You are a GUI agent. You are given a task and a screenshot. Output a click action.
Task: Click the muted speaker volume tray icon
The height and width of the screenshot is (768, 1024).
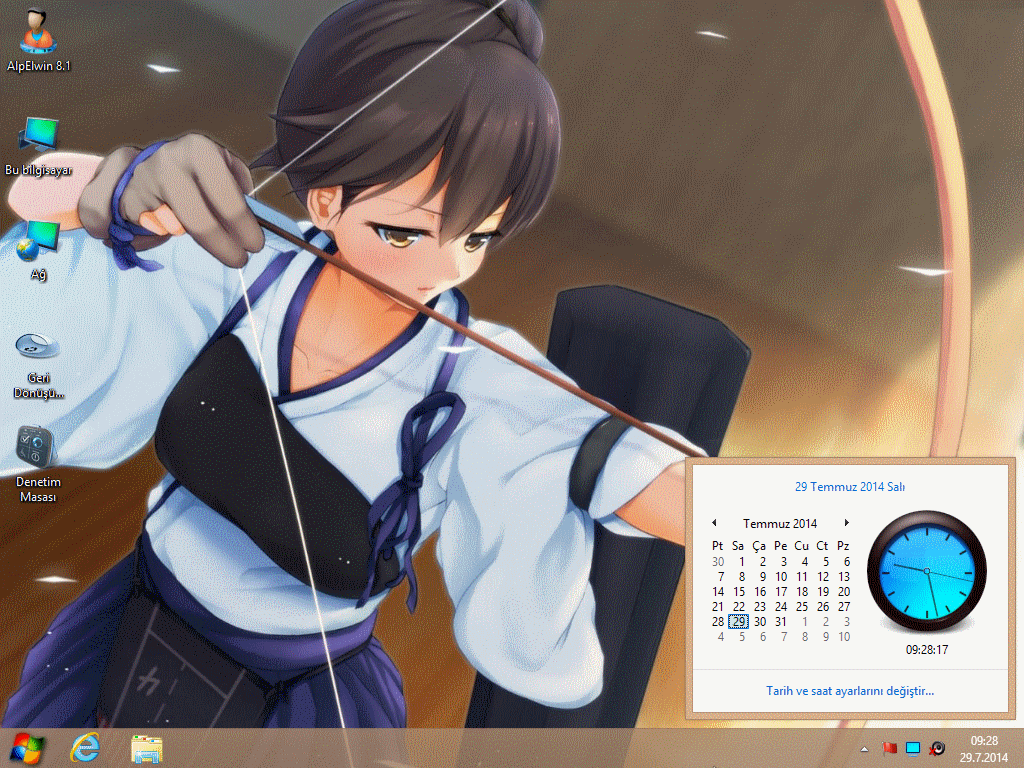[937, 748]
